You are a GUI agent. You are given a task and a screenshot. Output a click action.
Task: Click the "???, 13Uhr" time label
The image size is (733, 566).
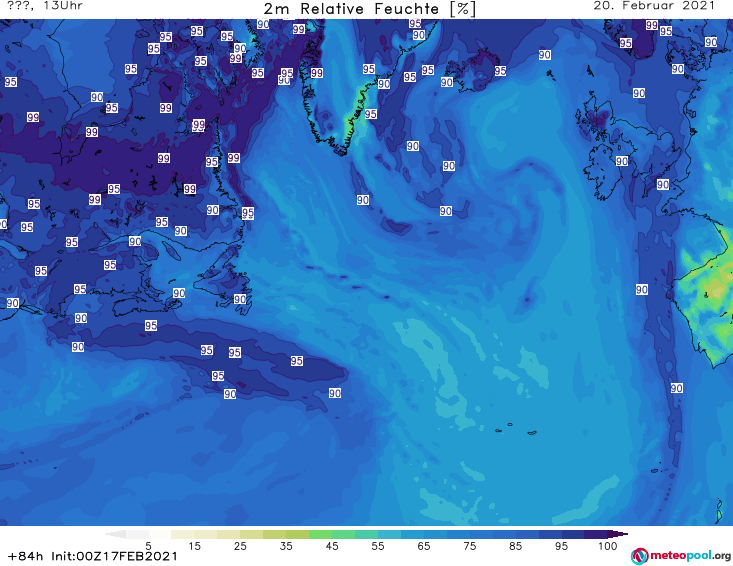[x=45, y=6]
